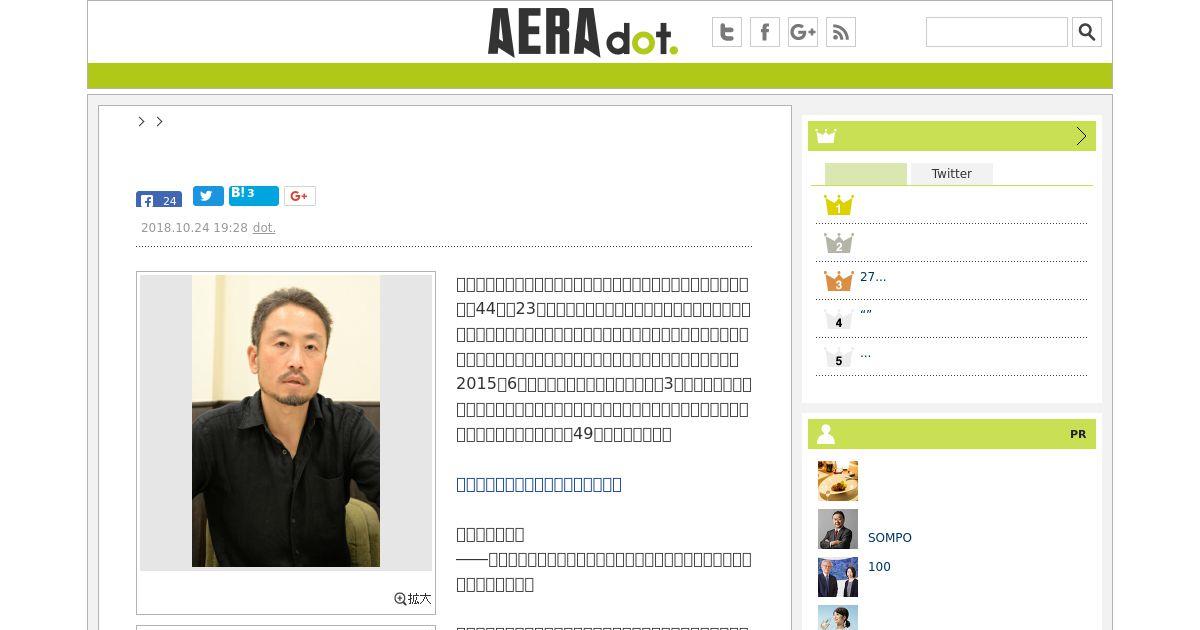Viewport: 1200px width, 630px height.
Task: Click the article date 2018.10.24 19:28
Action: (x=194, y=228)
